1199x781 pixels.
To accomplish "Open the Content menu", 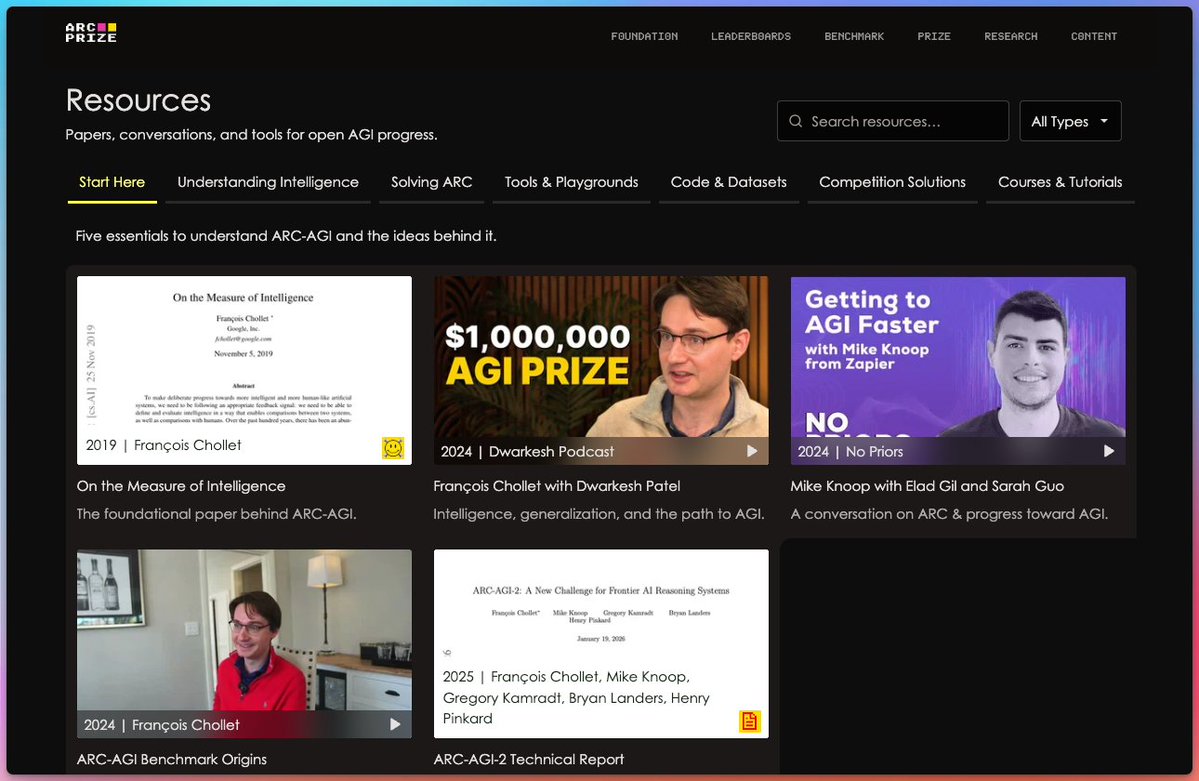I will [x=1093, y=36].
